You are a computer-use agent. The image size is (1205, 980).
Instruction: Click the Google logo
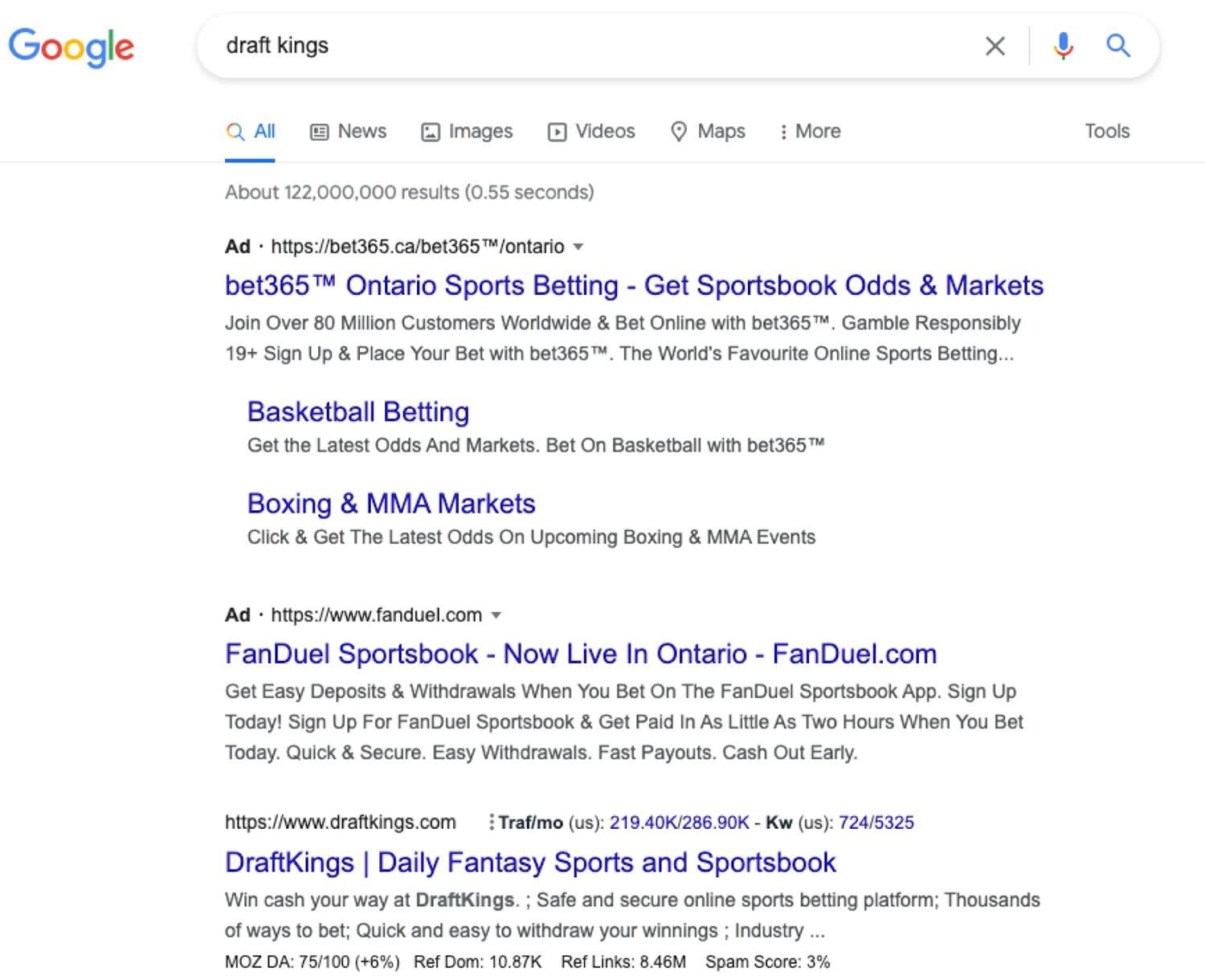pos(71,47)
